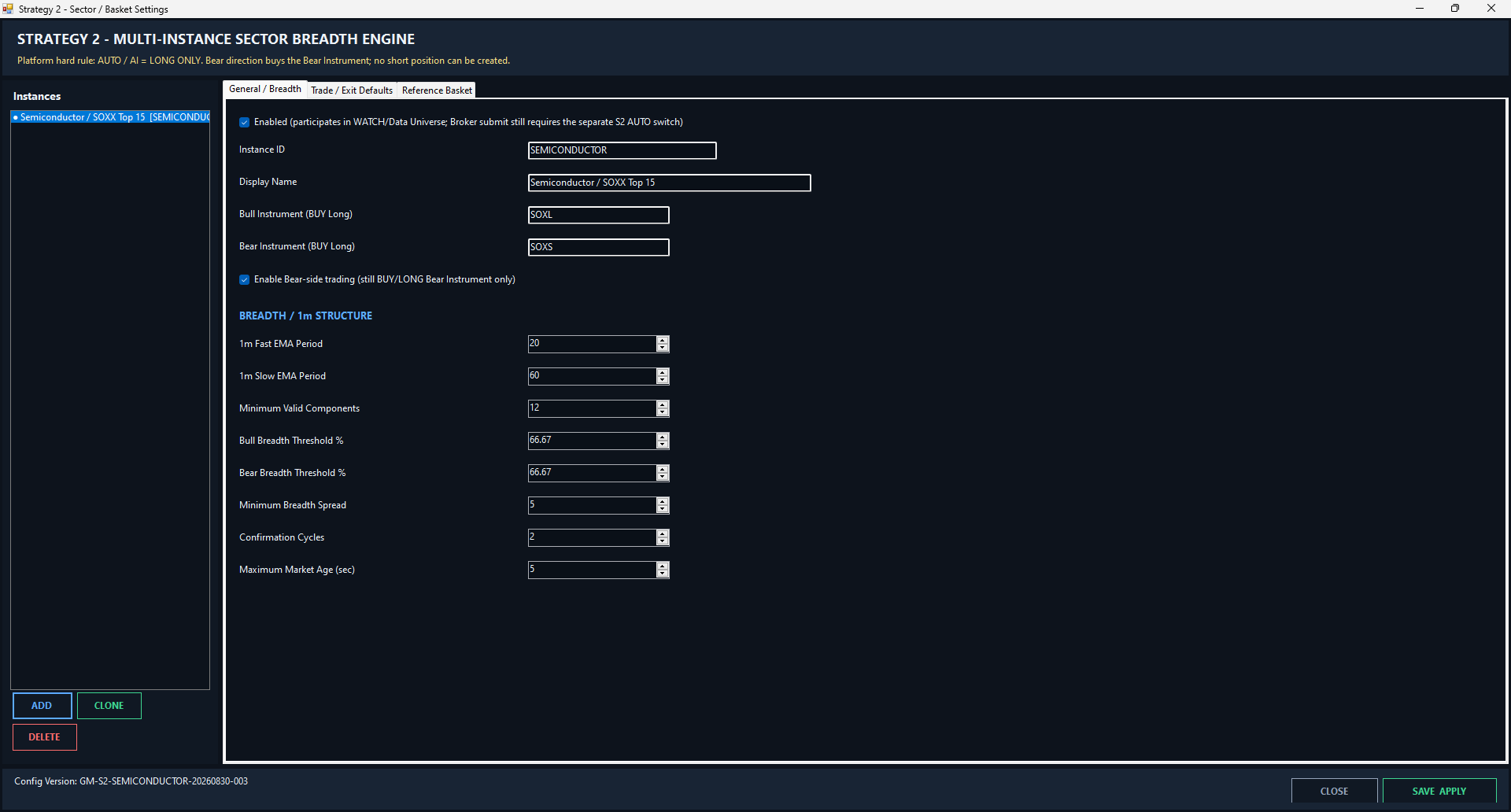Toggle the Enable Bear-side trading checkbox
Image resolution: width=1511 pixels, height=812 pixels.
coord(245,279)
